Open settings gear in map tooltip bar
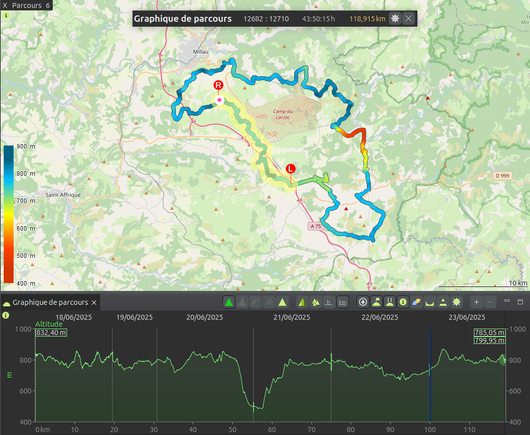 pos(395,18)
